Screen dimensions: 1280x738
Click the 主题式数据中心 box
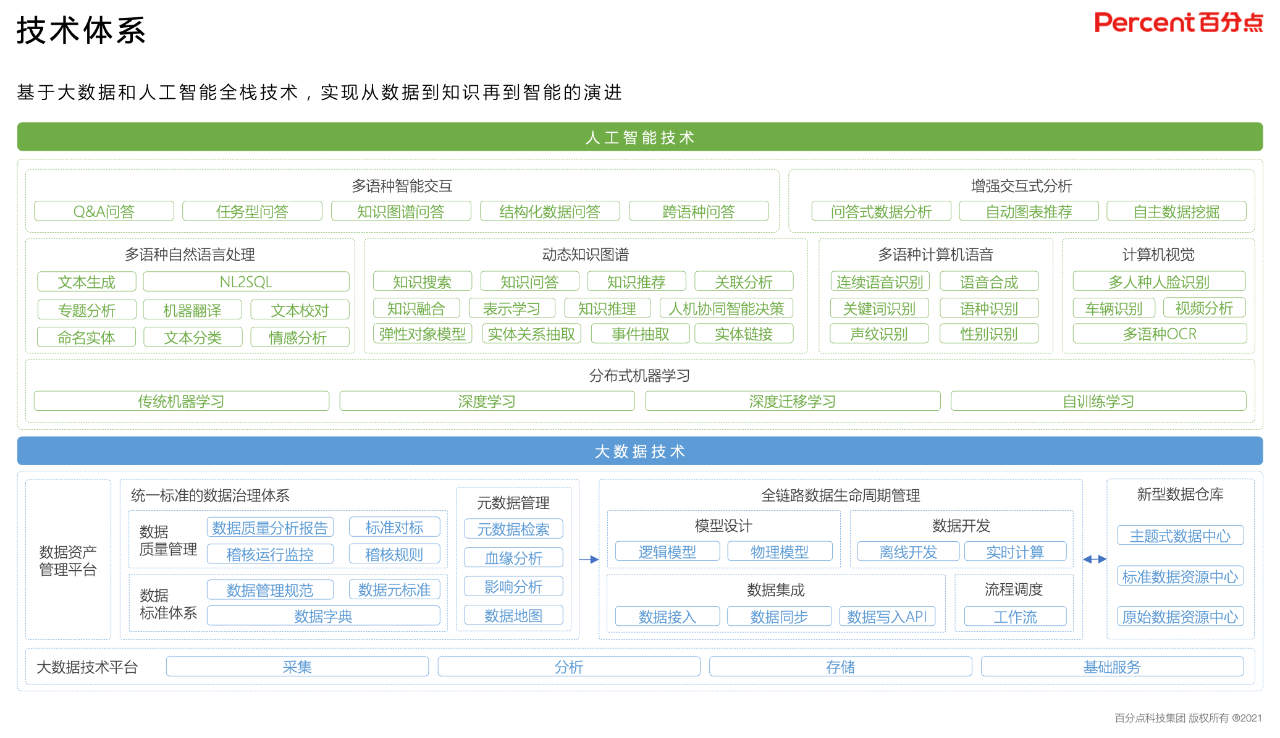(1180, 536)
